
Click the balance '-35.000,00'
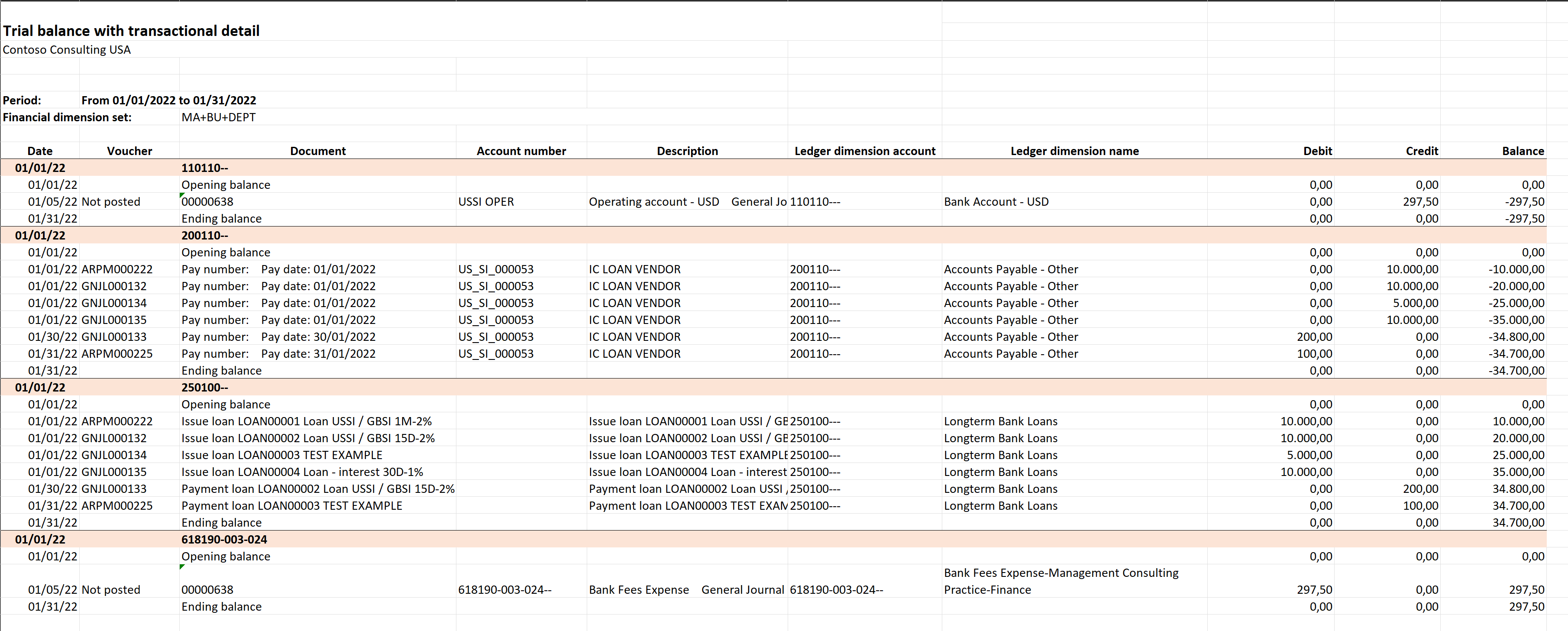pos(1516,320)
